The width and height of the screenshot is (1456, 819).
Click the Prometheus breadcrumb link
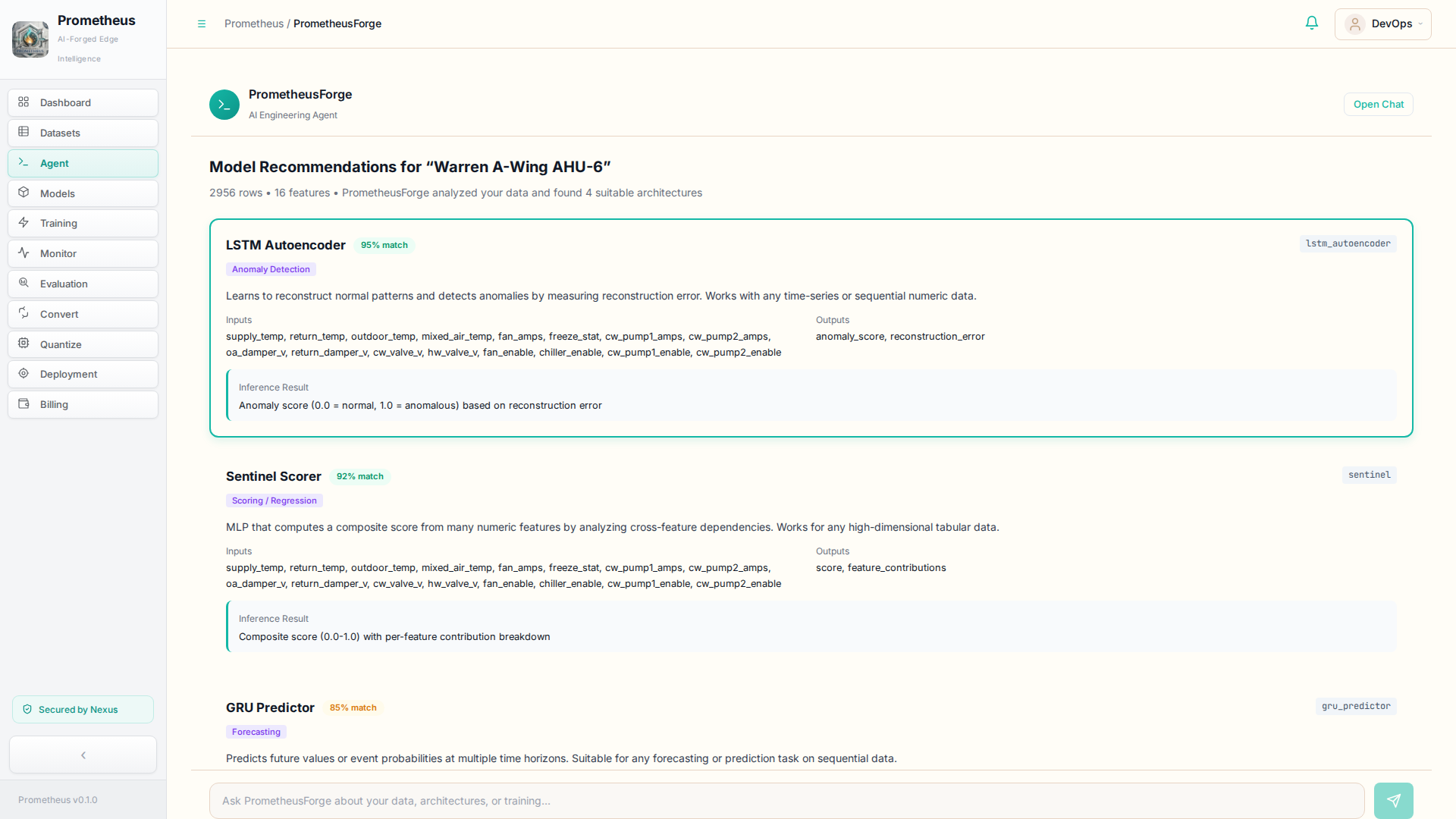pyautogui.click(x=253, y=24)
